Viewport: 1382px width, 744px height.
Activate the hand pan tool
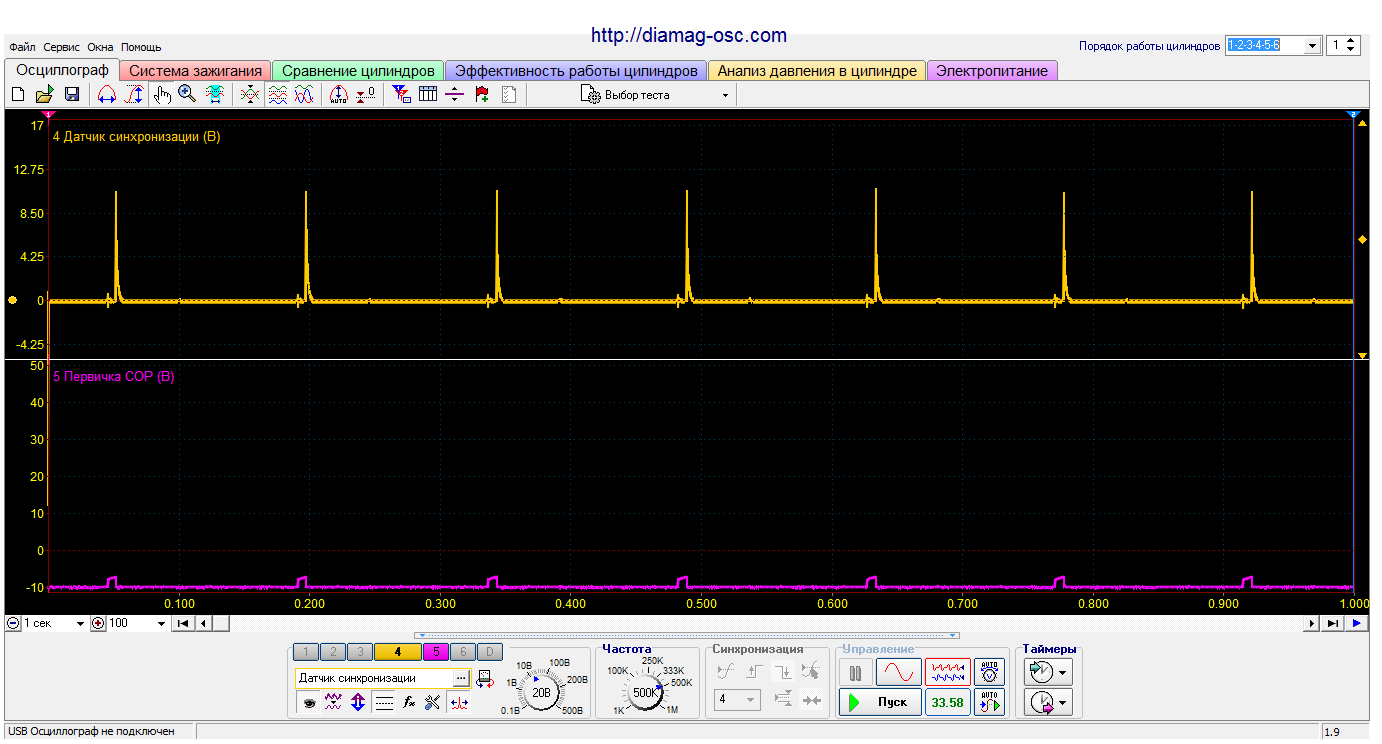click(162, 94)
